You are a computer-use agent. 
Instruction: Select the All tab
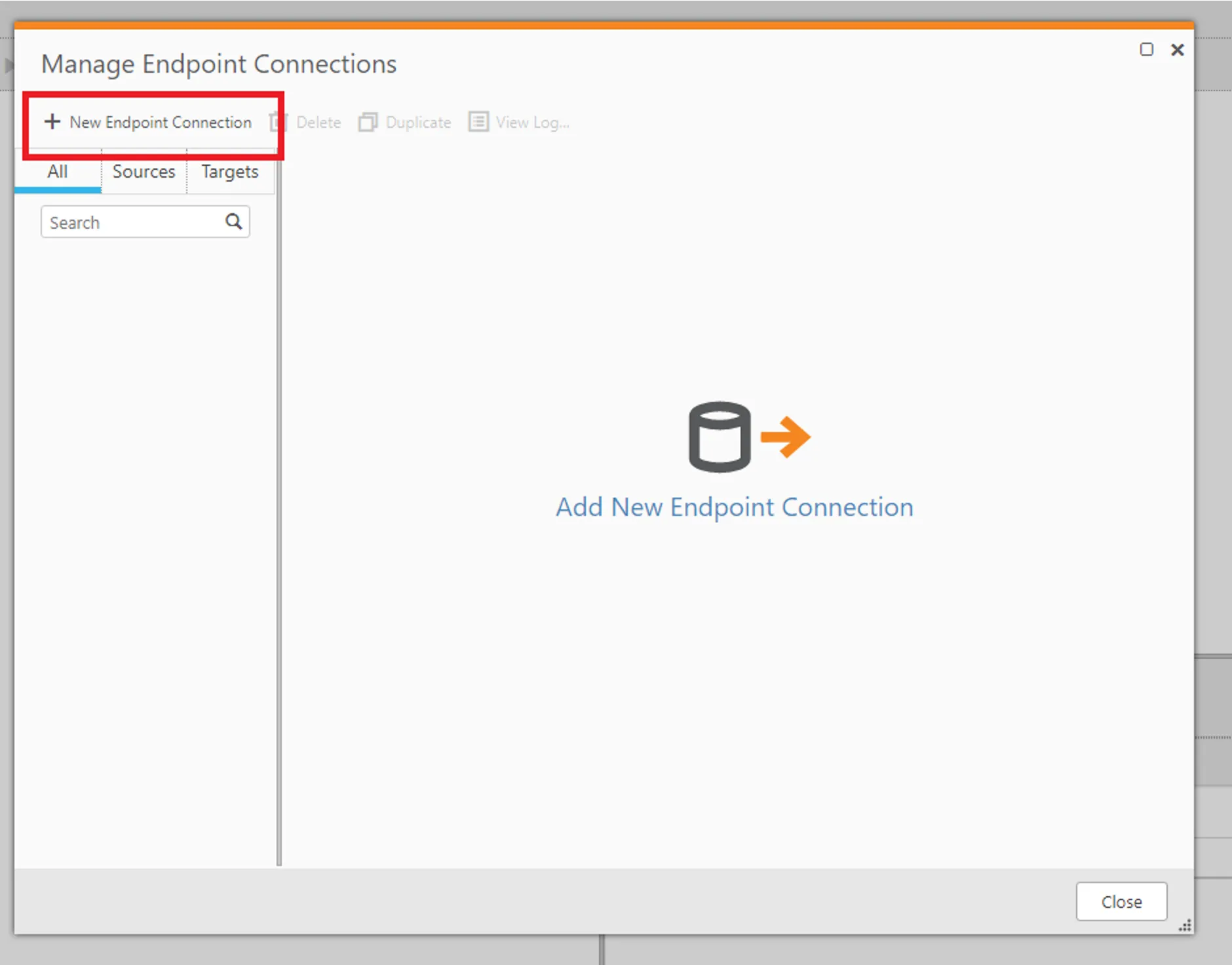(57, 171)
